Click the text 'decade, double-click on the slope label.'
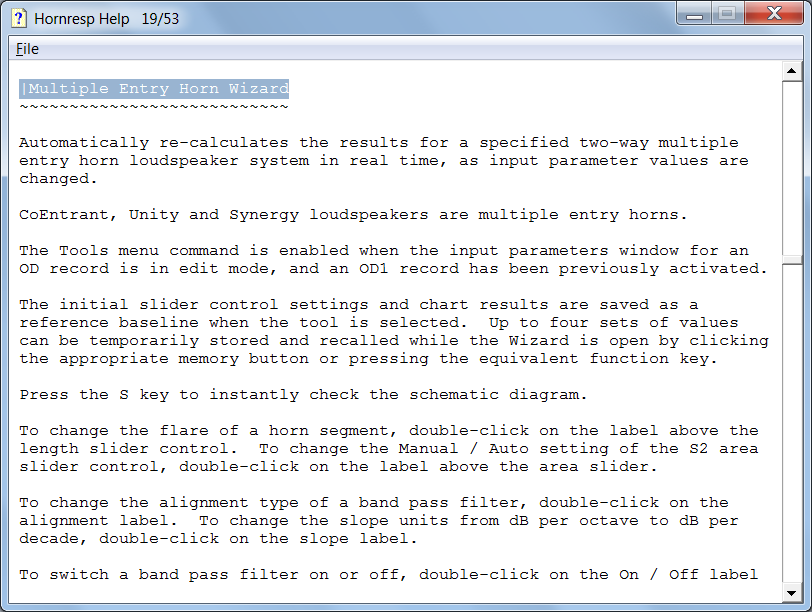 (218, 539)
